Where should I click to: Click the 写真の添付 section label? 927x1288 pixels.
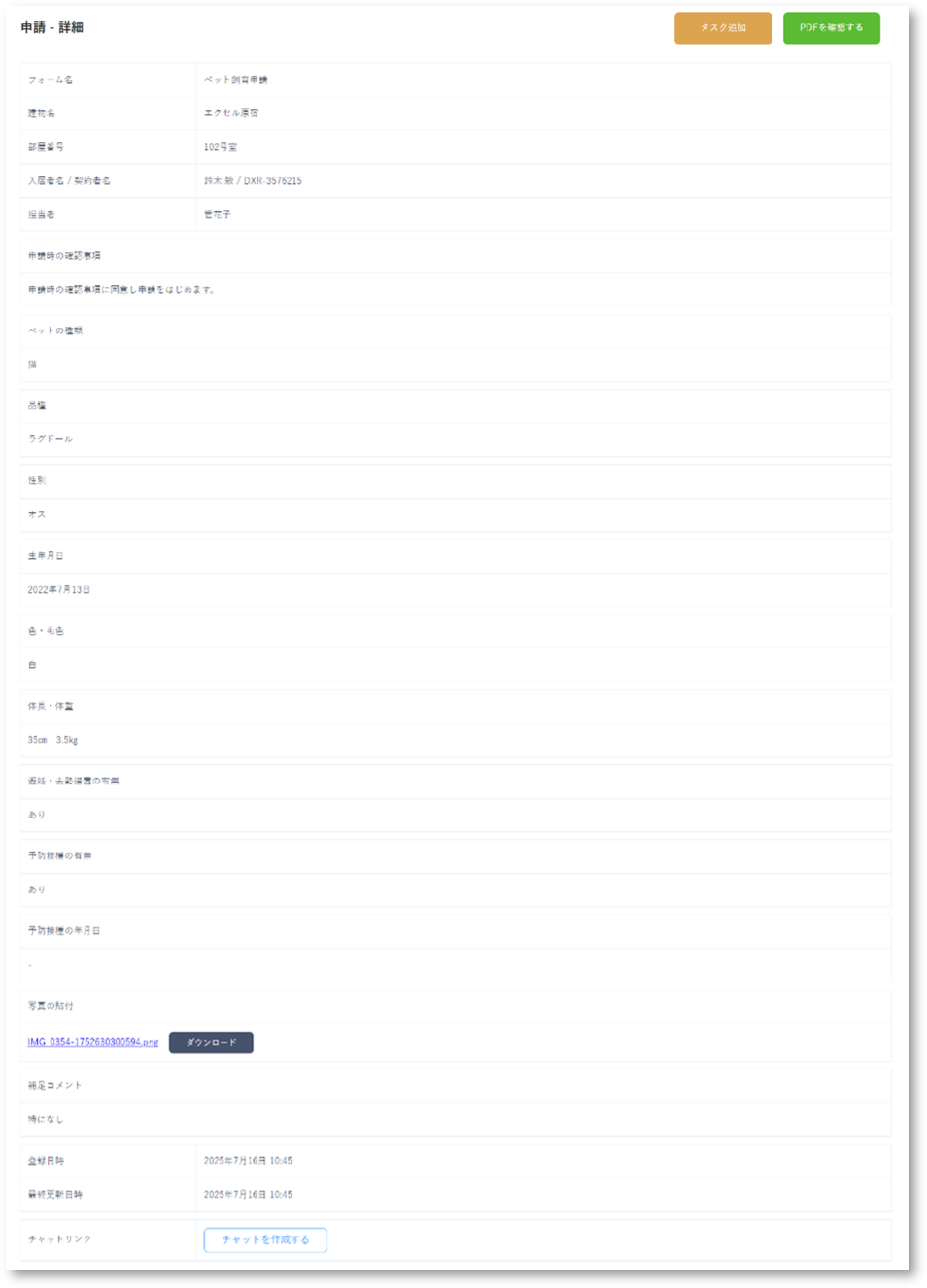pyautogui.click(x=51, y=1006)
